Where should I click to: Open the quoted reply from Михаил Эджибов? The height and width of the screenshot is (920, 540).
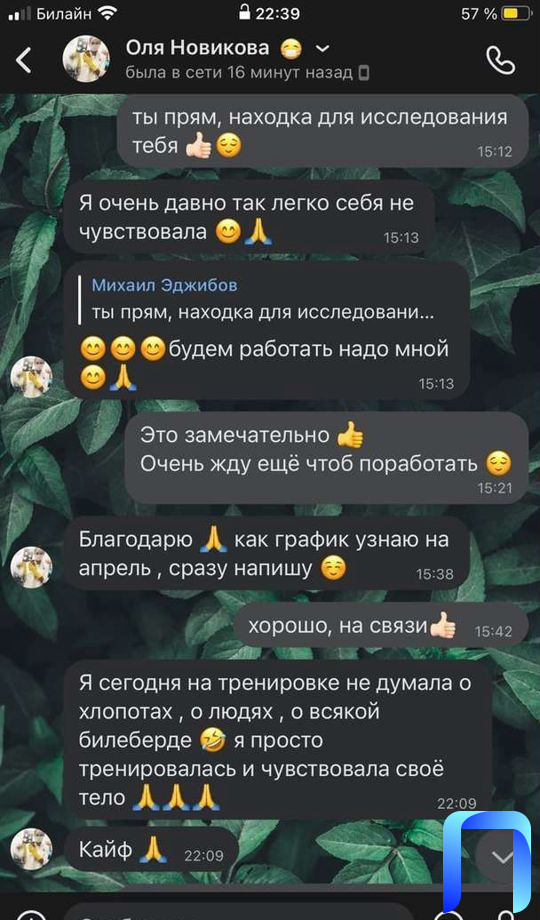point(263,300)
